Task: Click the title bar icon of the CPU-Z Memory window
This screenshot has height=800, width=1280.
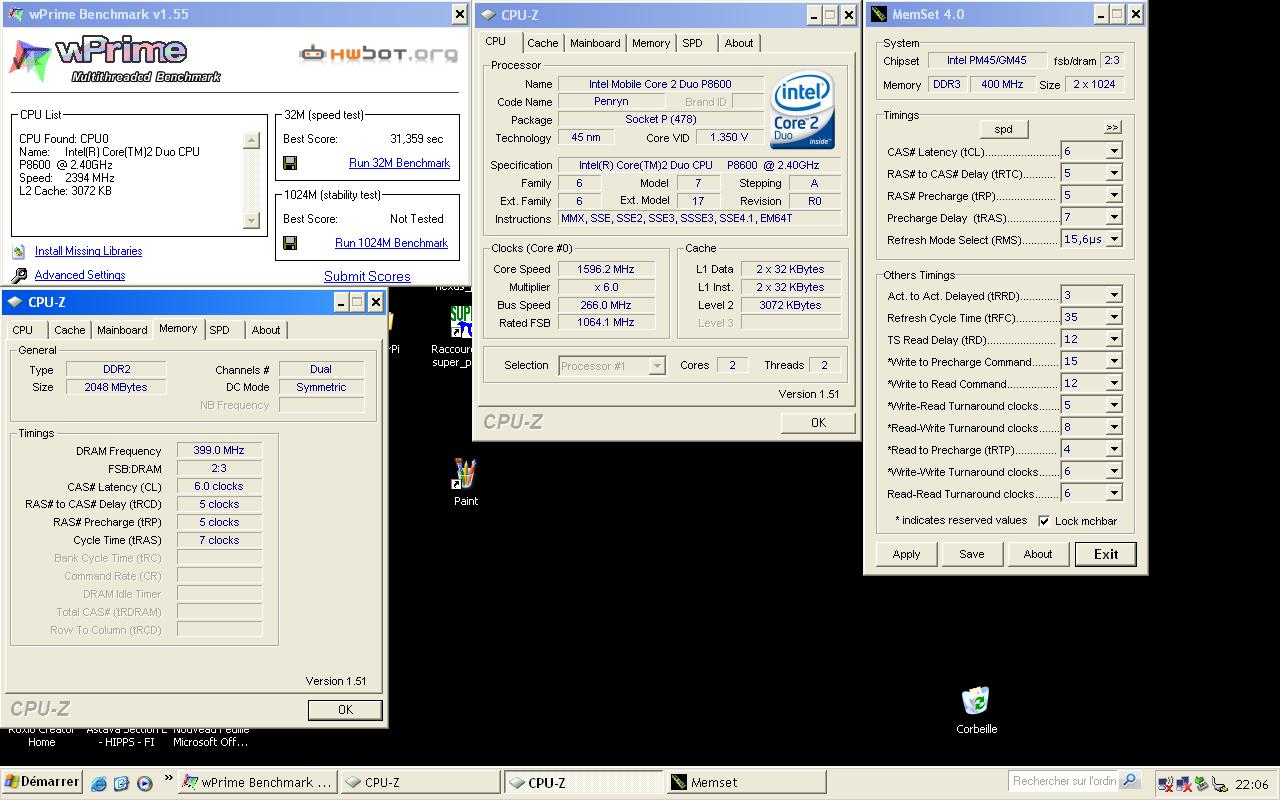Action: pyautogui.click(x=15, y=302)
